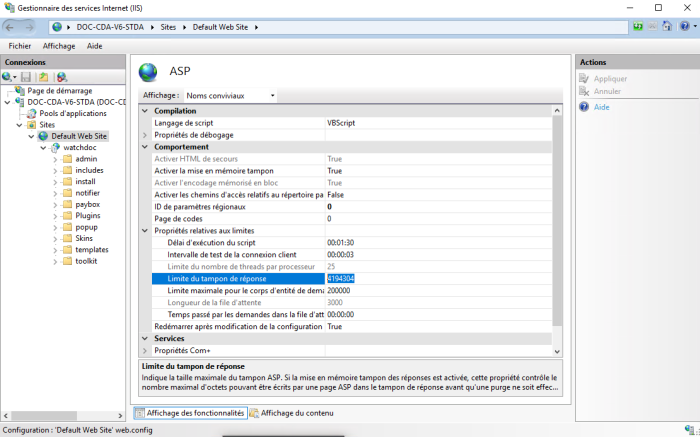This screenshot has width=700, height=437.
Task: Click the create connection globe icon
Action: point(9,77)
